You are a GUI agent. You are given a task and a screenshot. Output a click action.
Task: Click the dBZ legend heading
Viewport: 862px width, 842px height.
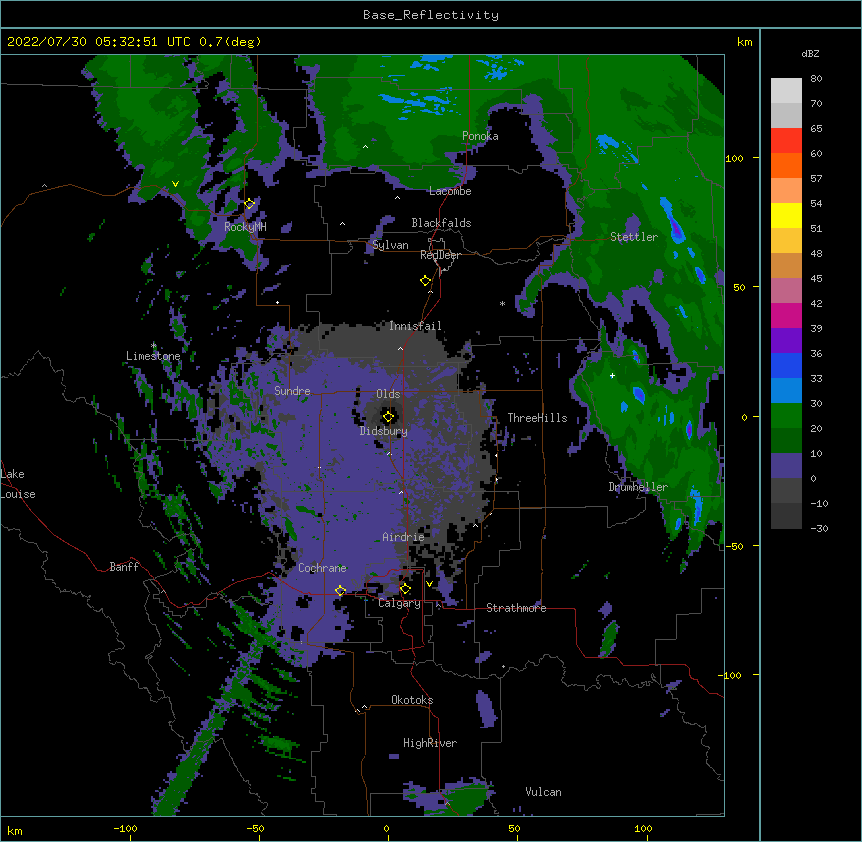[810, 54]
